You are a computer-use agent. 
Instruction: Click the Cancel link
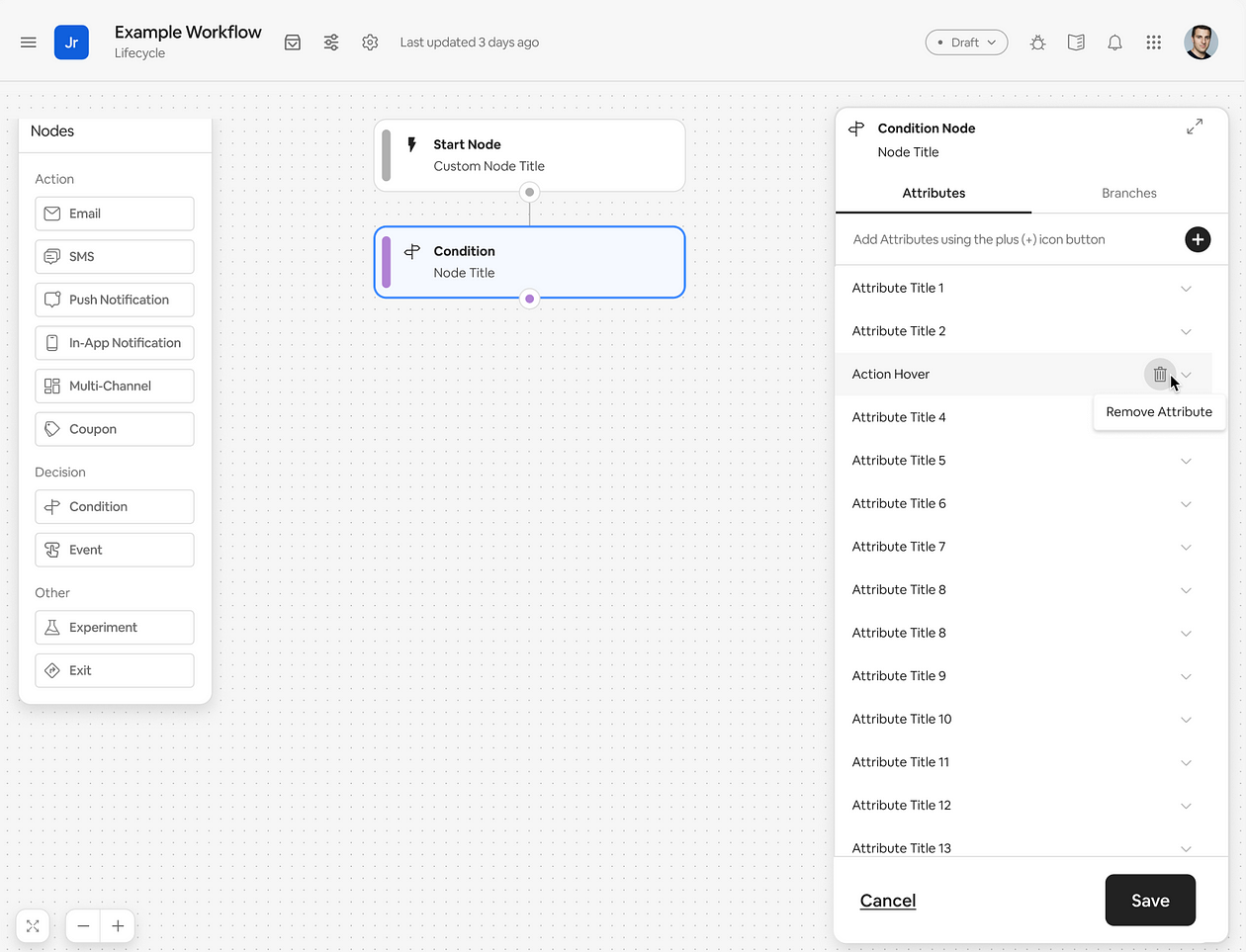[888, 901]
